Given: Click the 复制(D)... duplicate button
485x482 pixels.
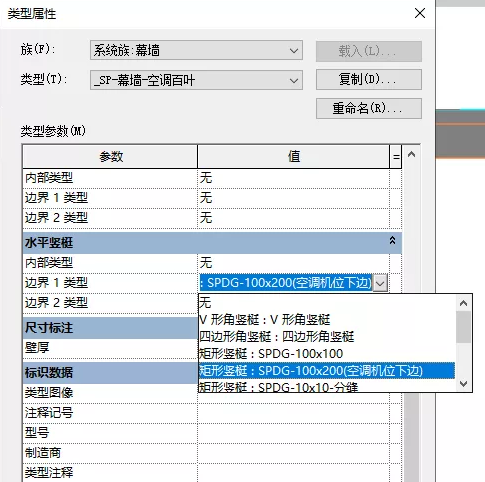Looking at the screenshot, I should 369,79.
